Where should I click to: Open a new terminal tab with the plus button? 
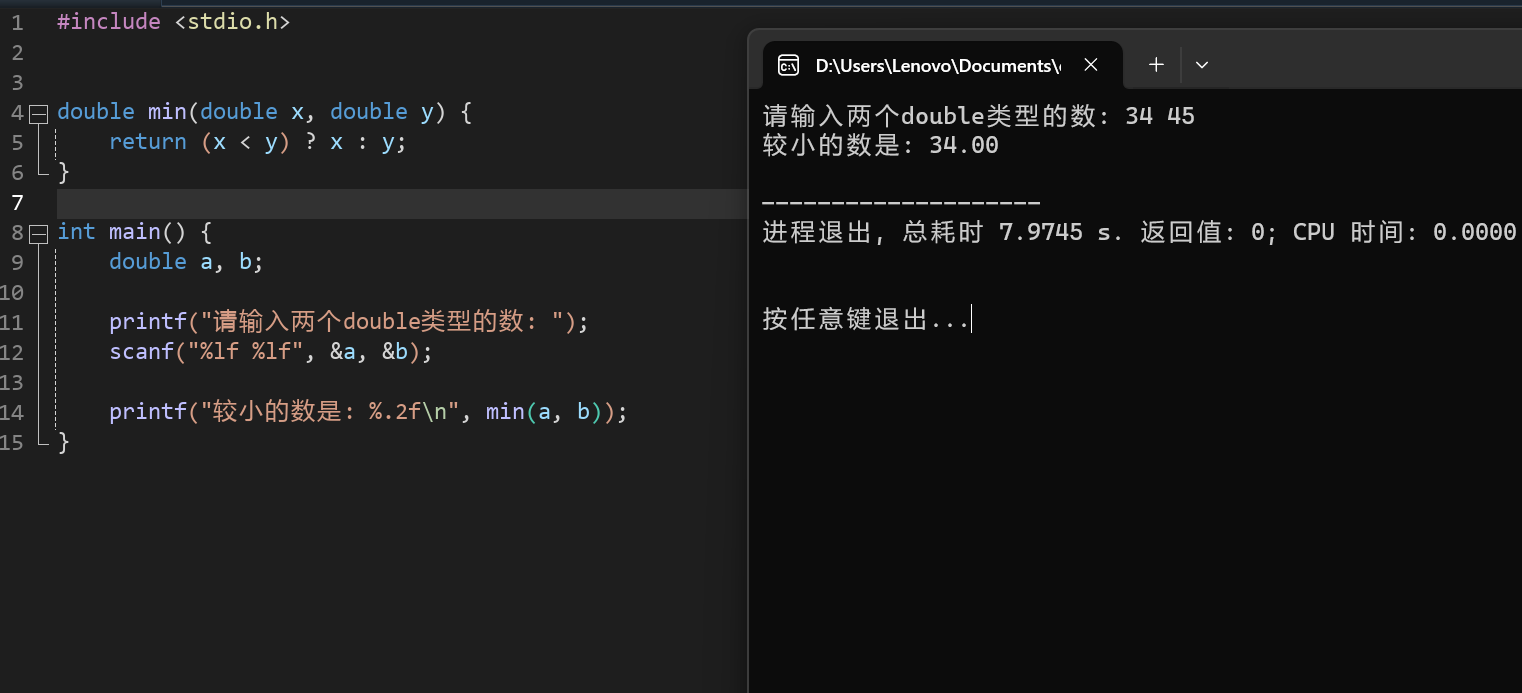(x=1155, y=64)
